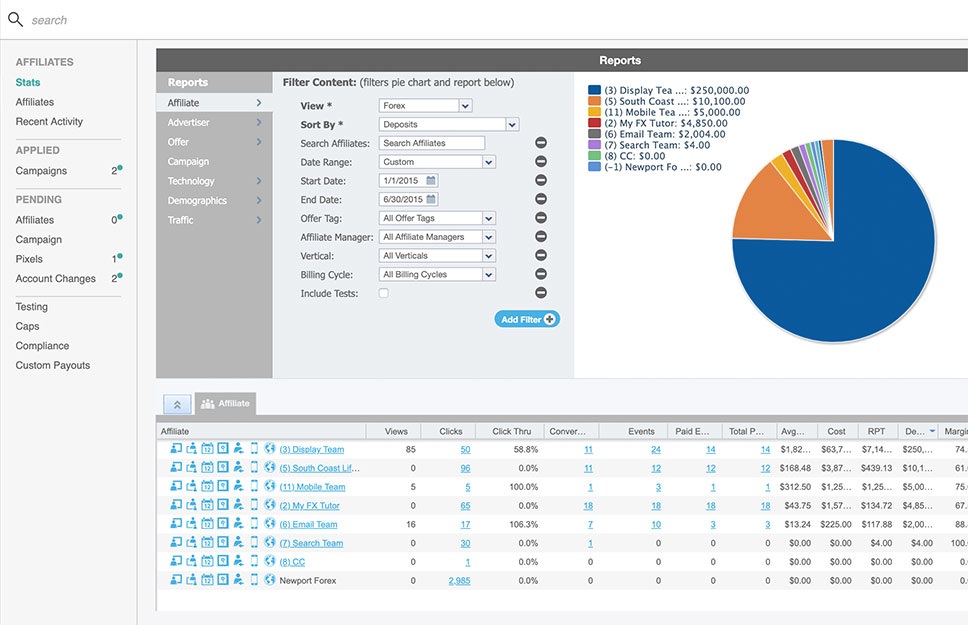Open the Affiliate Manager dropdown

[x=436, y=237]
